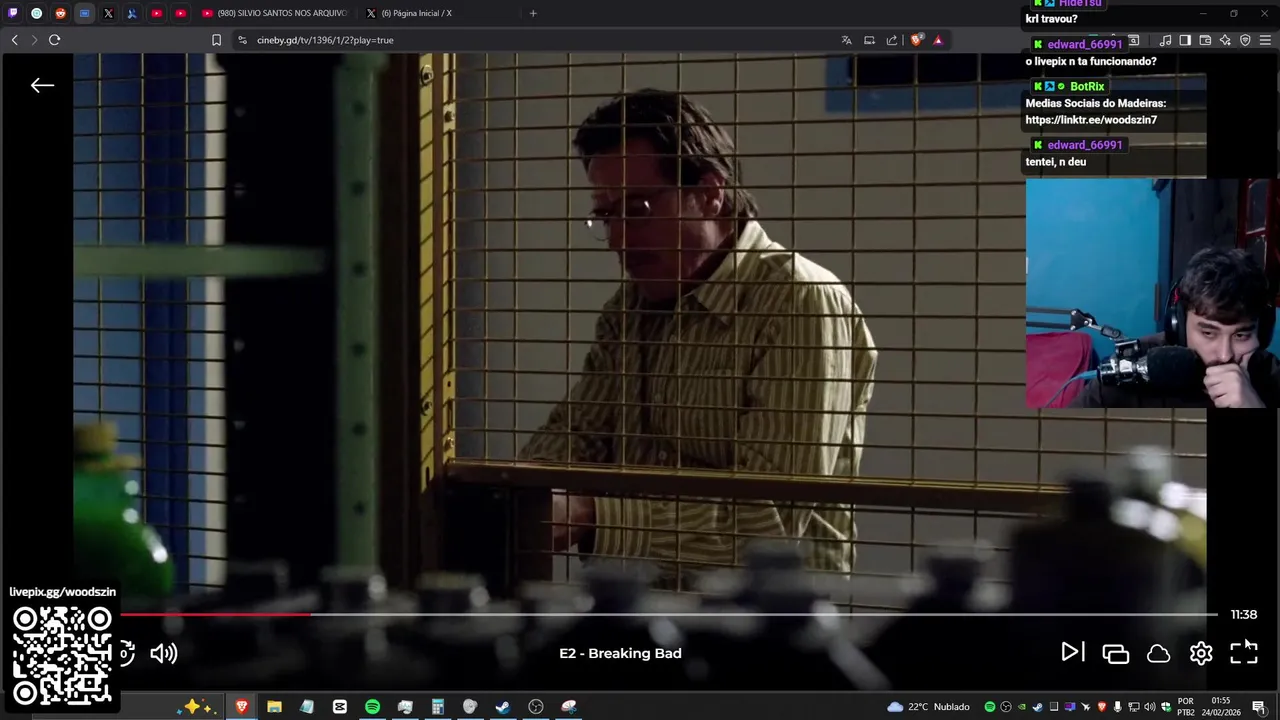
Task: Open the page translate icon
Action: point(846,40)
